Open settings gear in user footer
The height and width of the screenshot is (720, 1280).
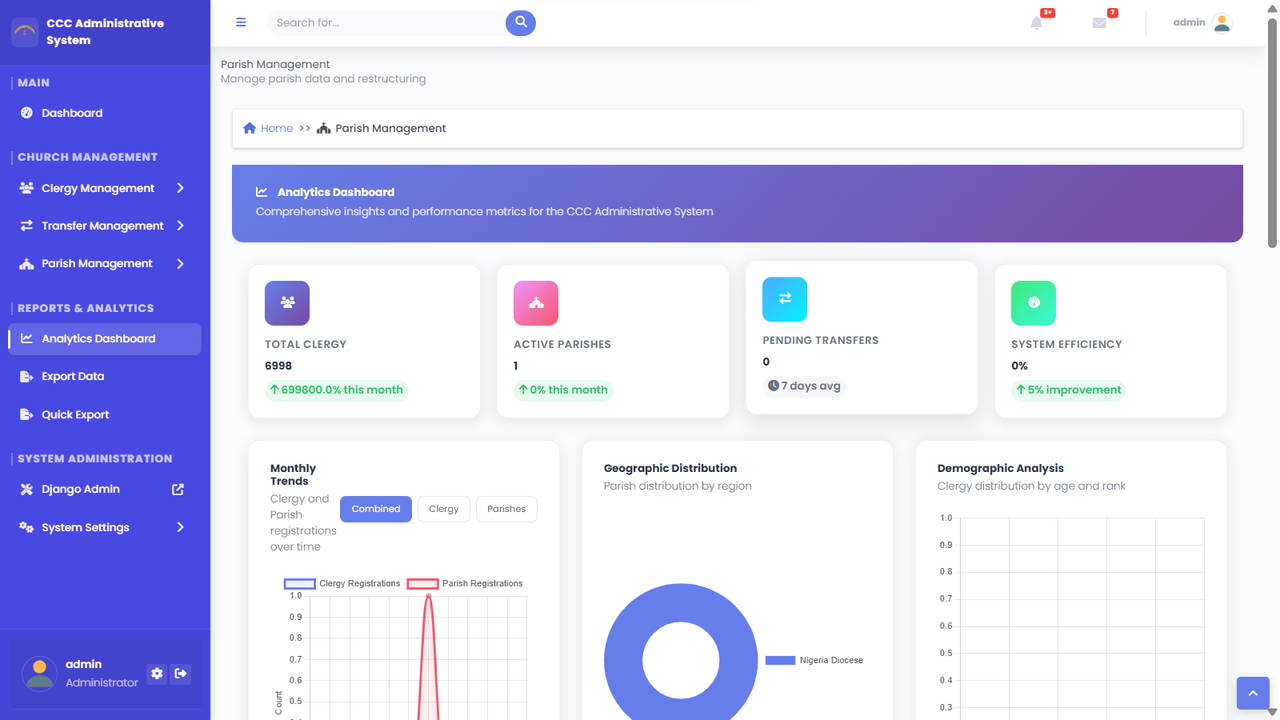click(x=157, y=674)
